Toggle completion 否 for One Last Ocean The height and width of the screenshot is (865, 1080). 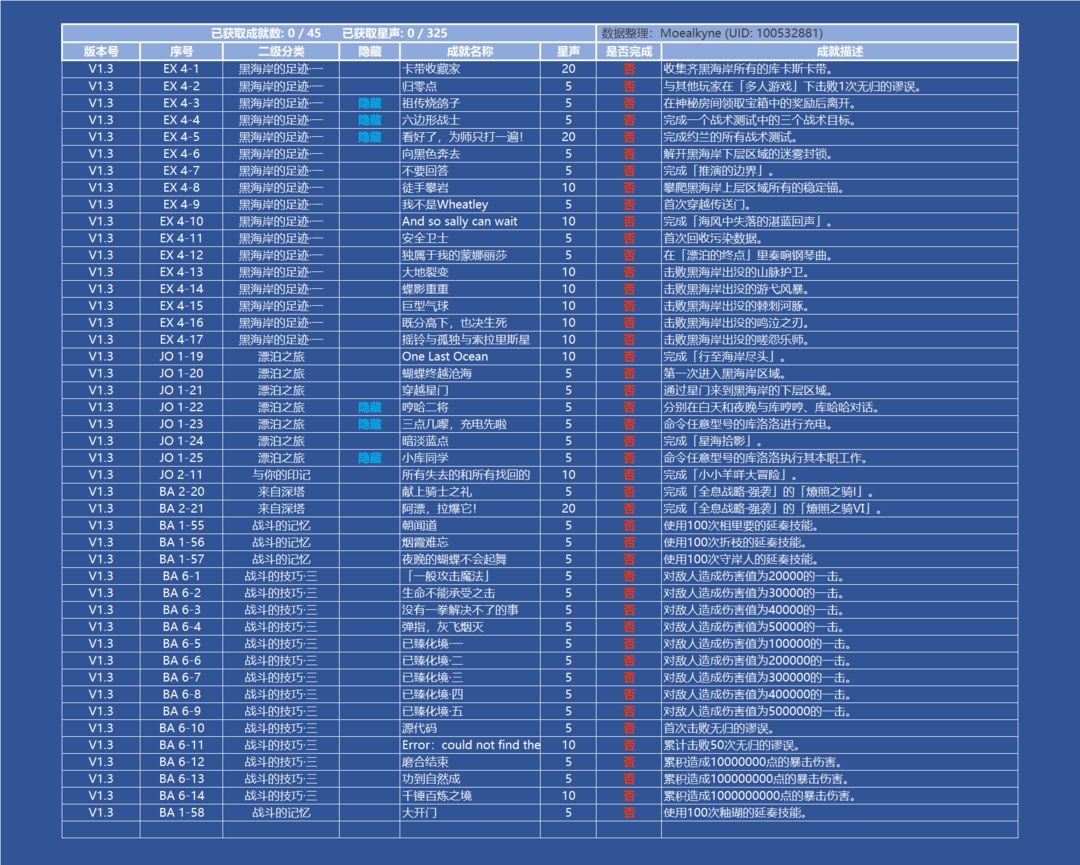pyautogui.click(x=629, y=357)
